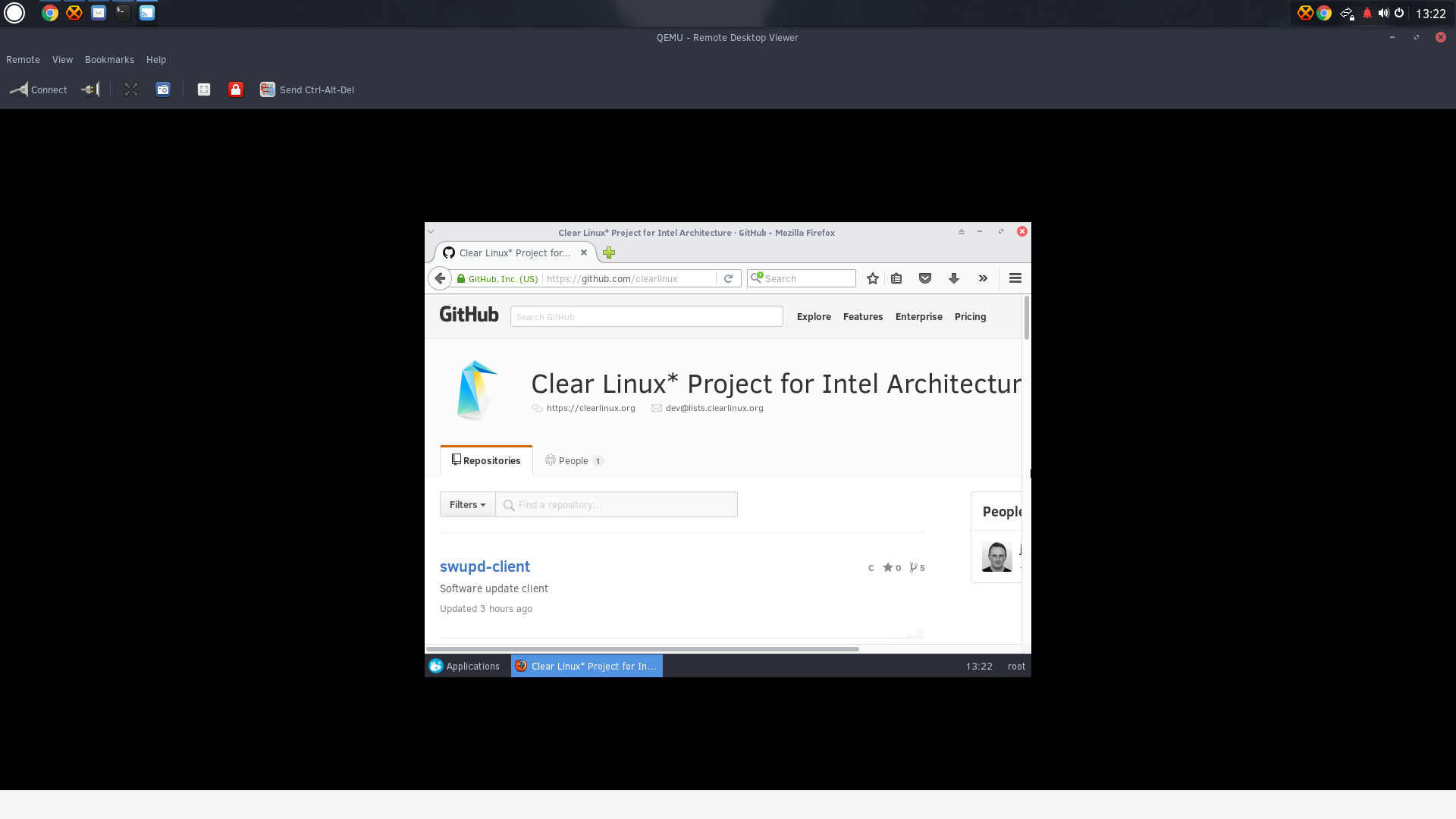Open the terminal from the panel launcher
The width and height of the screenshot is (1456, 819).
[123, 13]
